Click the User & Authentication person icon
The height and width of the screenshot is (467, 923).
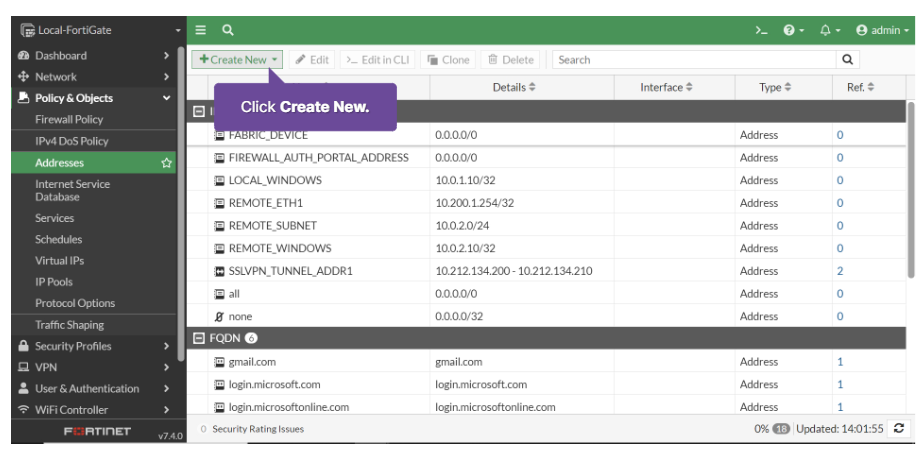click(24, 388)
